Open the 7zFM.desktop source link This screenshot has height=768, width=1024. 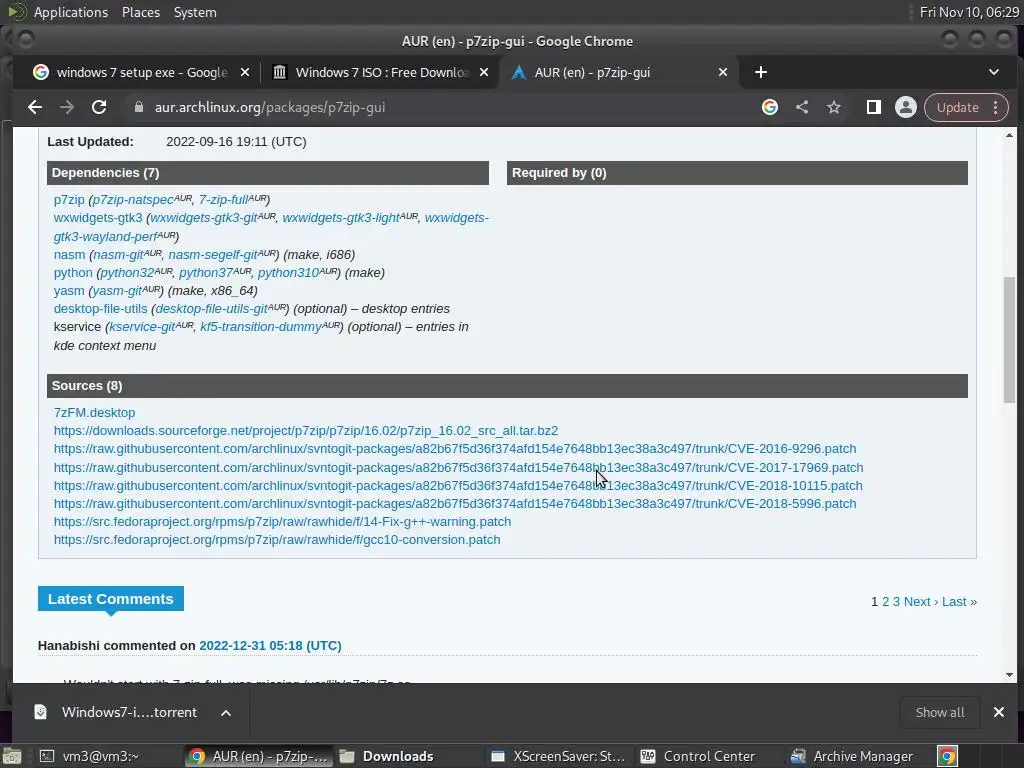[x=95, y=413]
